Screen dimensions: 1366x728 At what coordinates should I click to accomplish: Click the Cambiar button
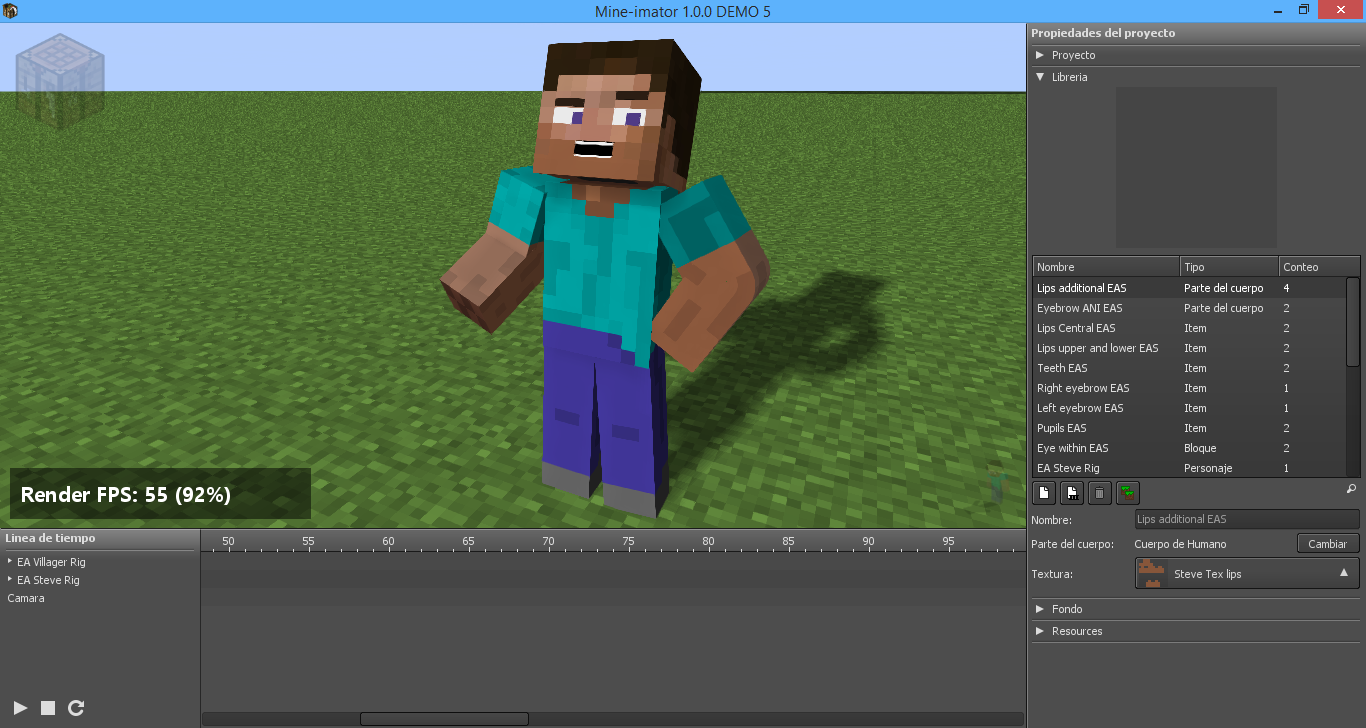1328,544
